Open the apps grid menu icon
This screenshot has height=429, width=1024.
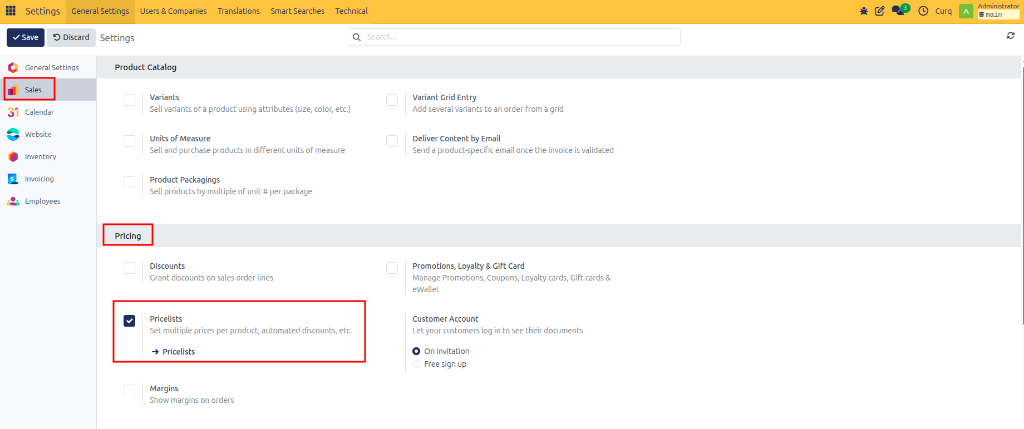10,11
